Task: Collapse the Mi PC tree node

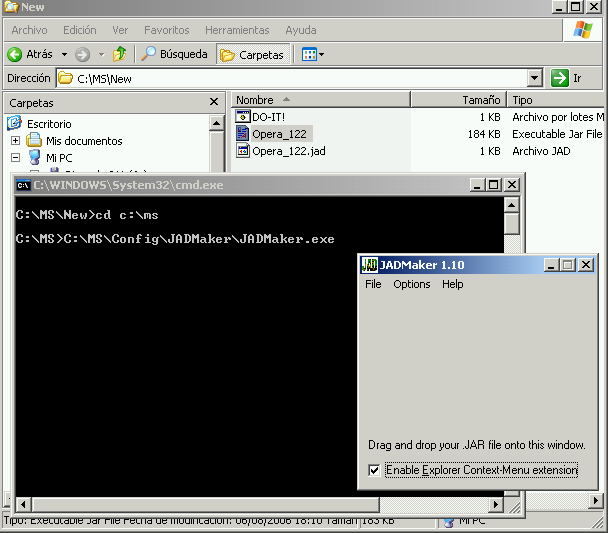Action: (16, 158)
